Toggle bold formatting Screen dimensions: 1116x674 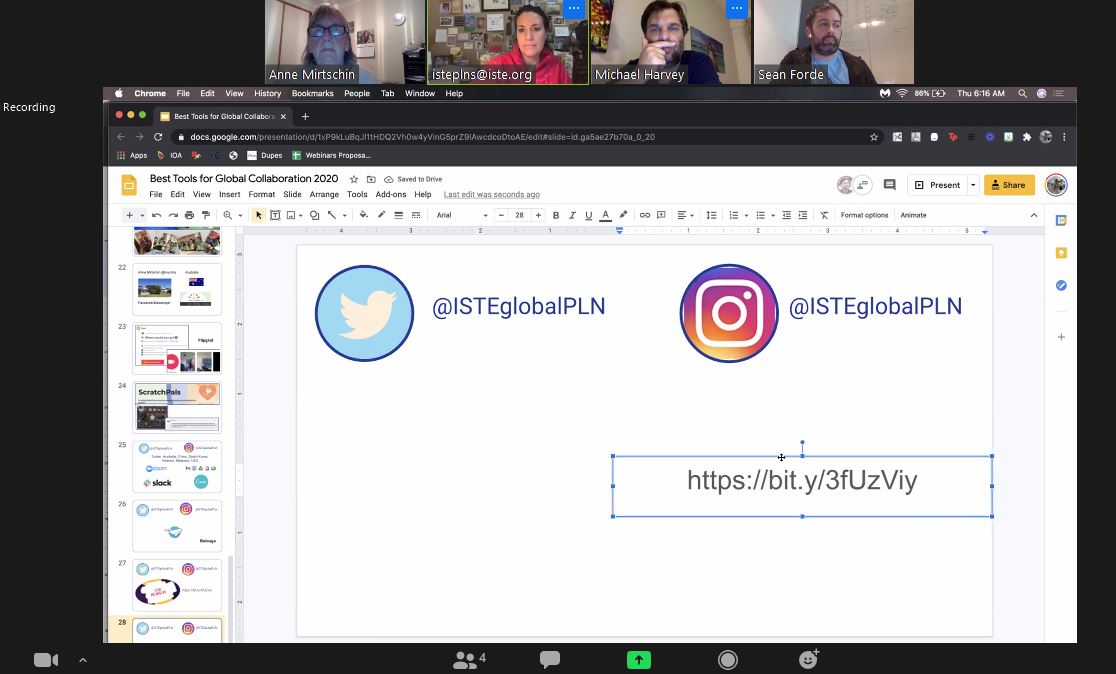click(x=556, y=215)
